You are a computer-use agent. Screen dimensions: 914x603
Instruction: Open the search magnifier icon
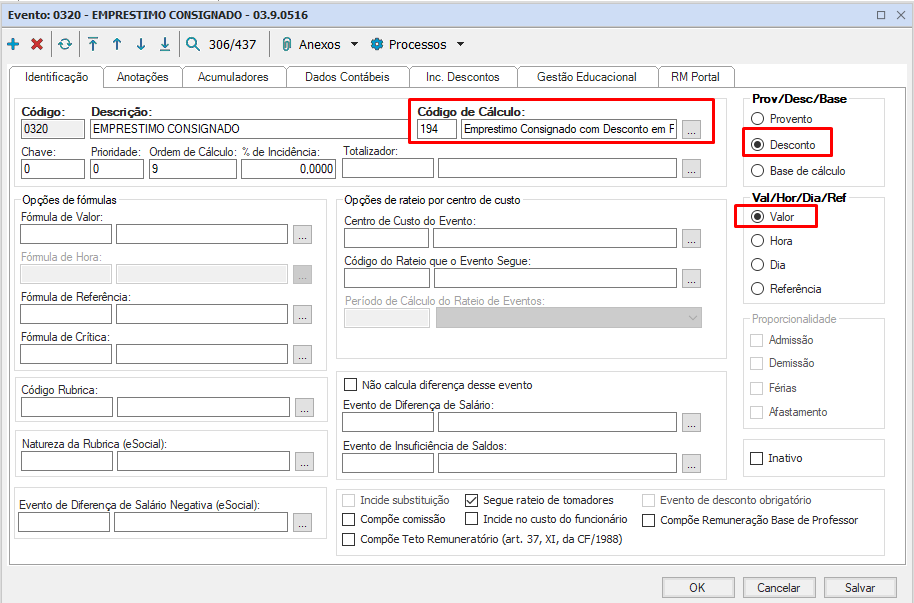point(192,44)
